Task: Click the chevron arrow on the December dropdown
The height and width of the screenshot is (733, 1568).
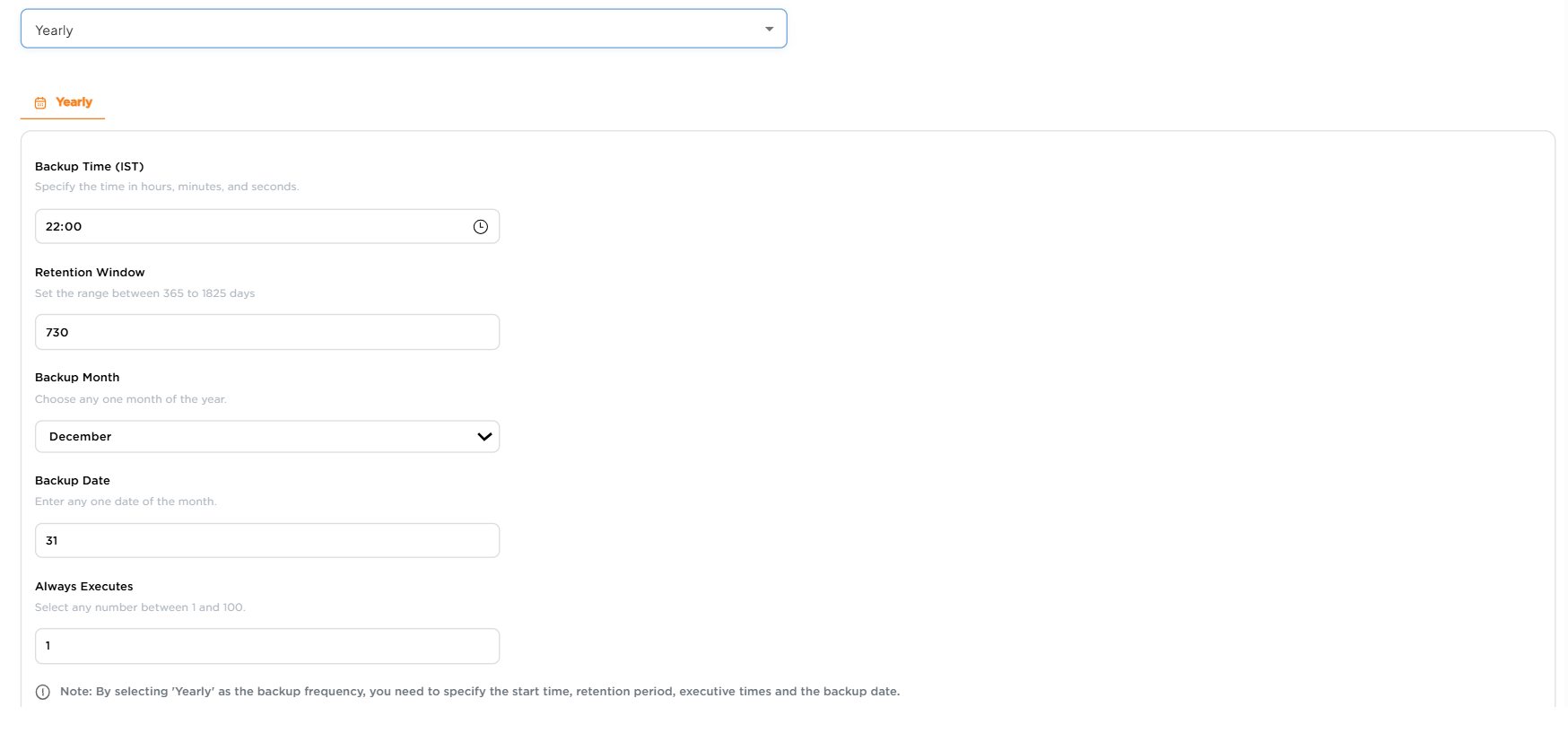Action: pyautogui.click(x=484, y=437)
